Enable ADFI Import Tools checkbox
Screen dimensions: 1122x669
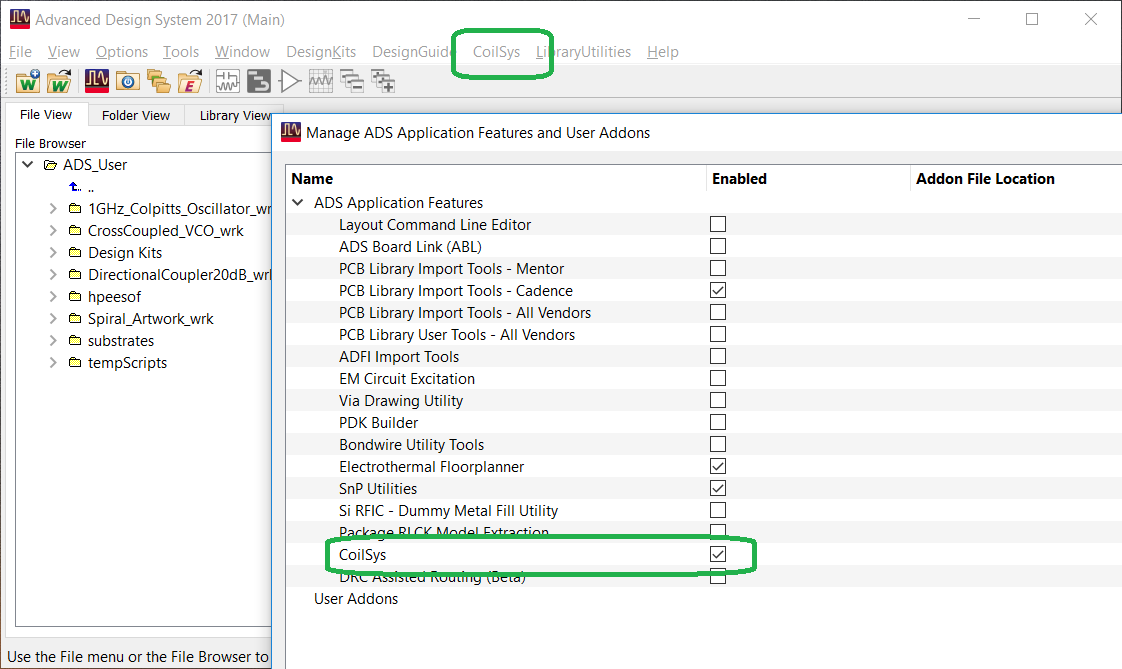(x=718, y=356)
